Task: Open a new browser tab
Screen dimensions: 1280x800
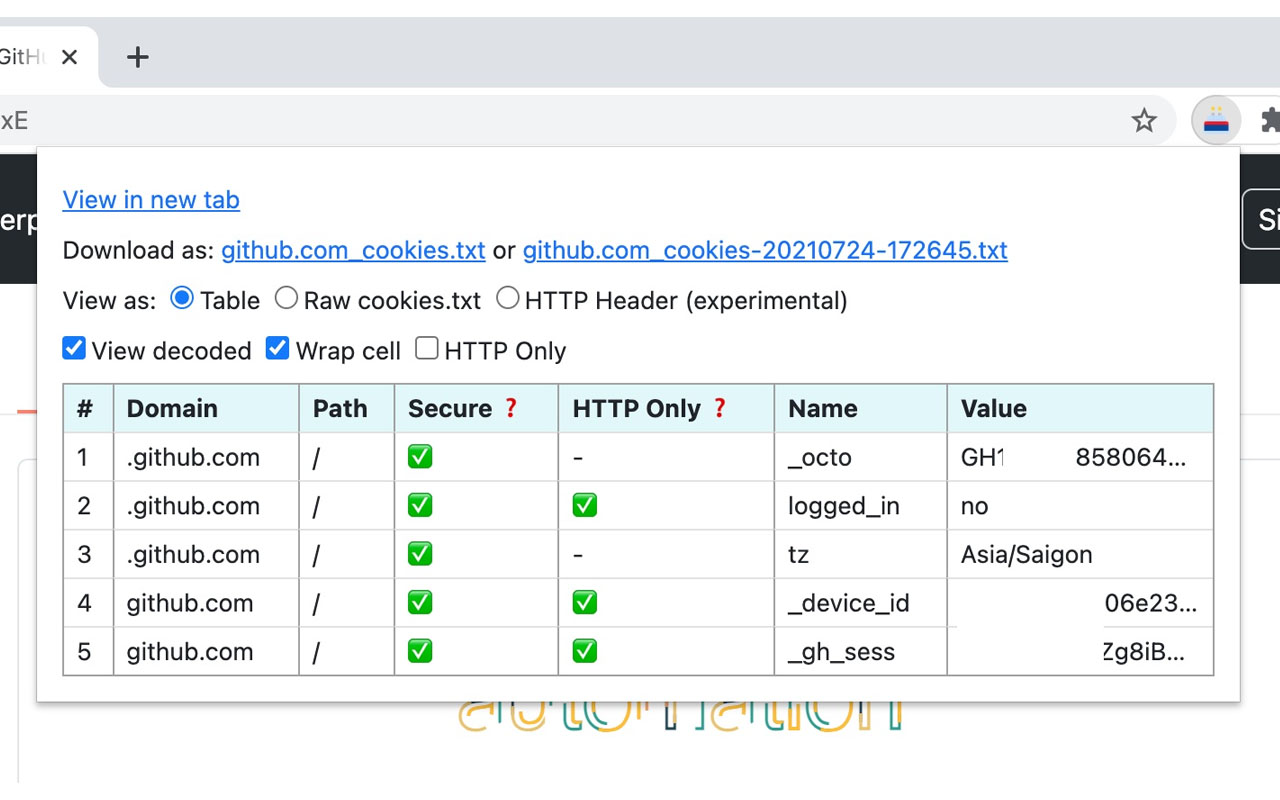Action: [x=138, y=57]
